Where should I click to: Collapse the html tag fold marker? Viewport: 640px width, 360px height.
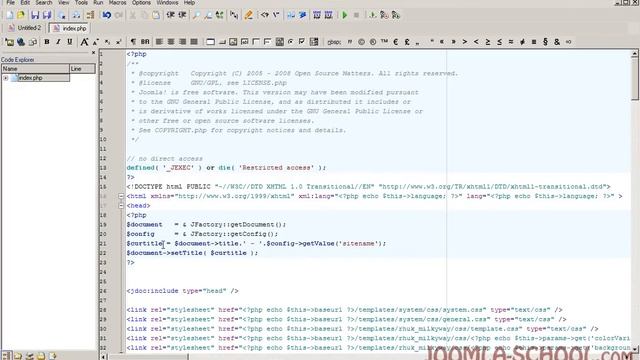pos(121,196)
